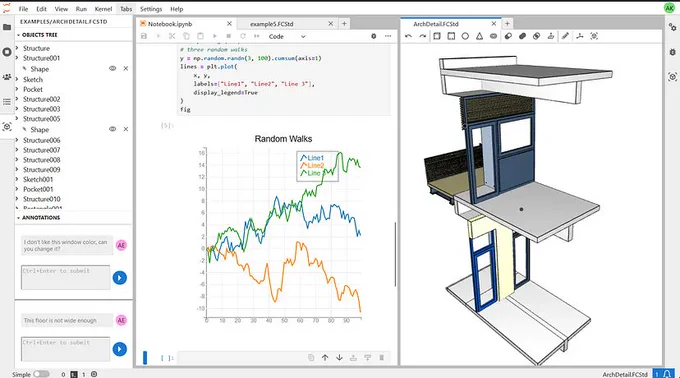This screenshot has height=378, width=680.
Task: Toggle visibility of first Shape item
Action: (x=112, y=68)
